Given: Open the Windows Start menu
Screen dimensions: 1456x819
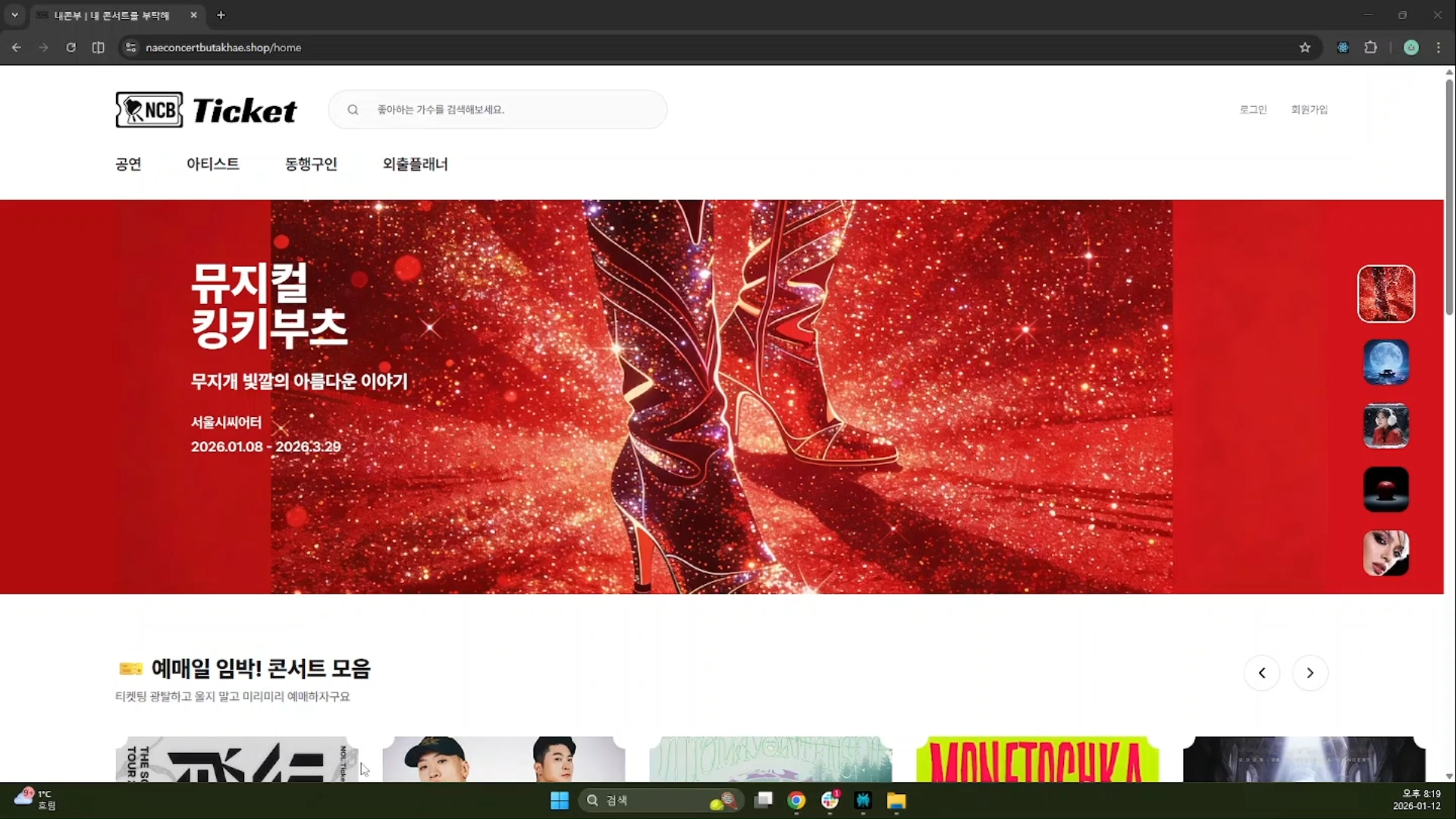Looking at the screenshot, I should [560, 801].
